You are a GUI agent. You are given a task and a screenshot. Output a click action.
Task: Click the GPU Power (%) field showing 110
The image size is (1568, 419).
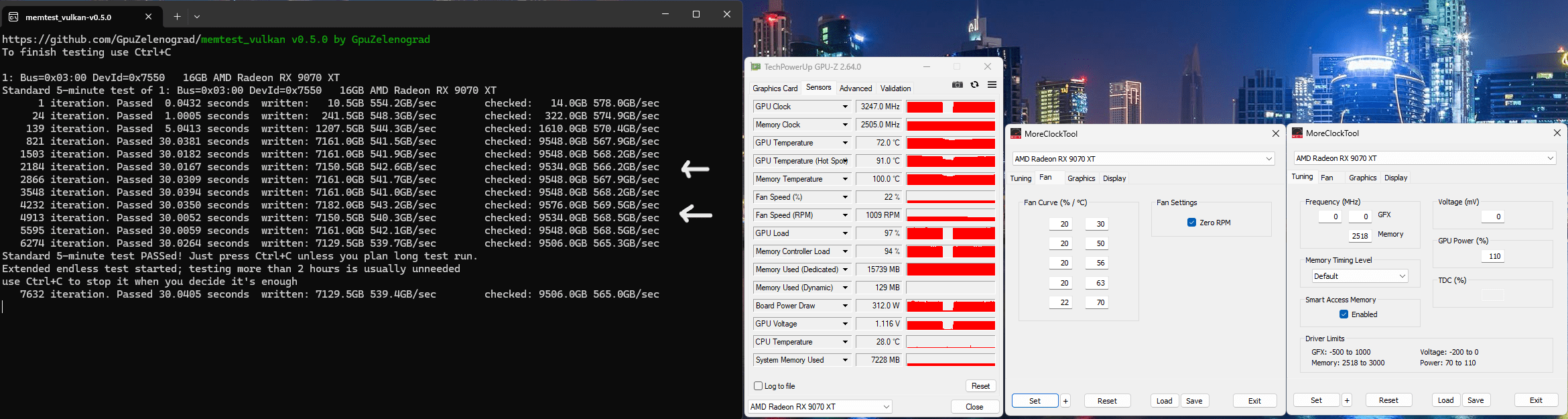click(1494, 256)
